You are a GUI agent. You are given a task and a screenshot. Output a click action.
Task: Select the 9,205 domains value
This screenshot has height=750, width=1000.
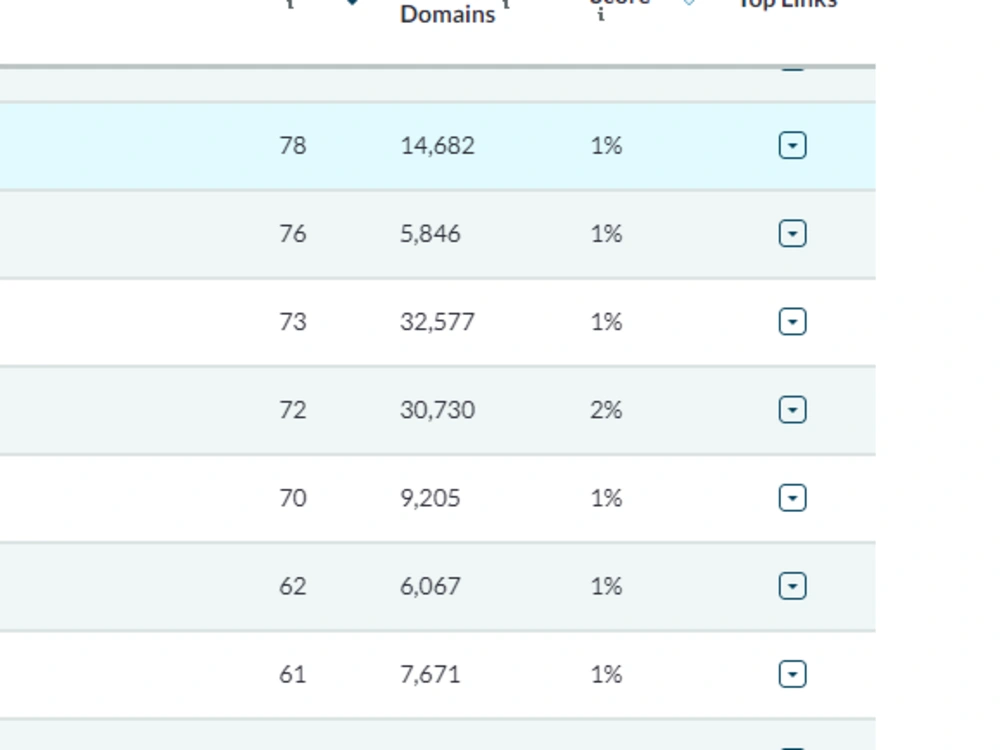[x=430, y=498]
